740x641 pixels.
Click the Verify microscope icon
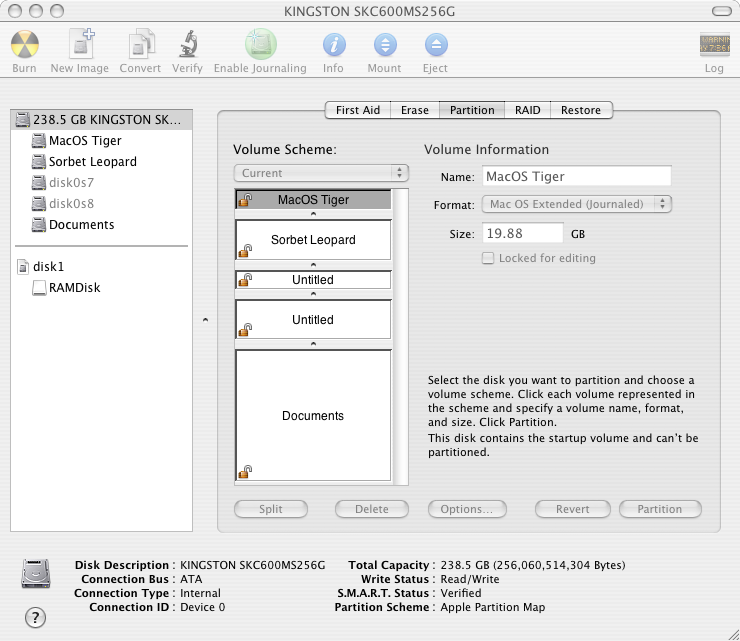188,44
